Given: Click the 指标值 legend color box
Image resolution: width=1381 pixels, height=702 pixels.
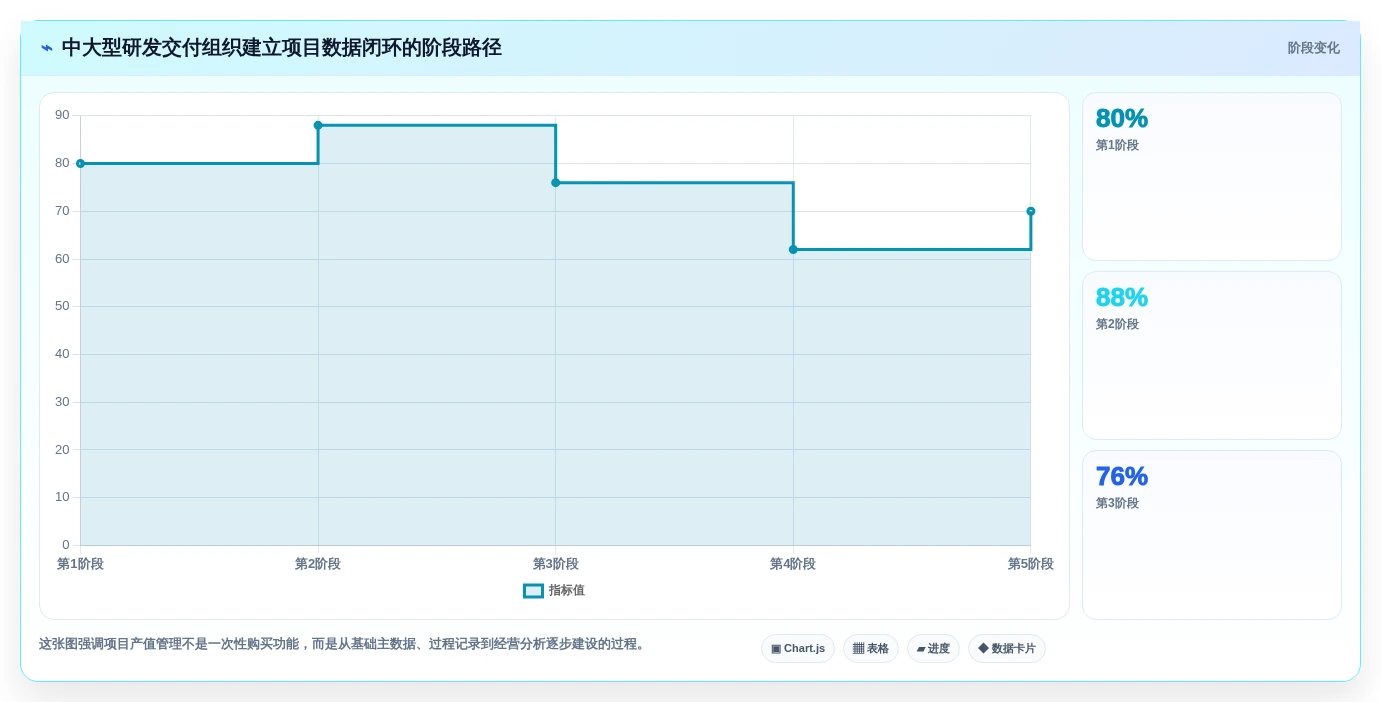Looking at the screenshot, I should [533, 591].
